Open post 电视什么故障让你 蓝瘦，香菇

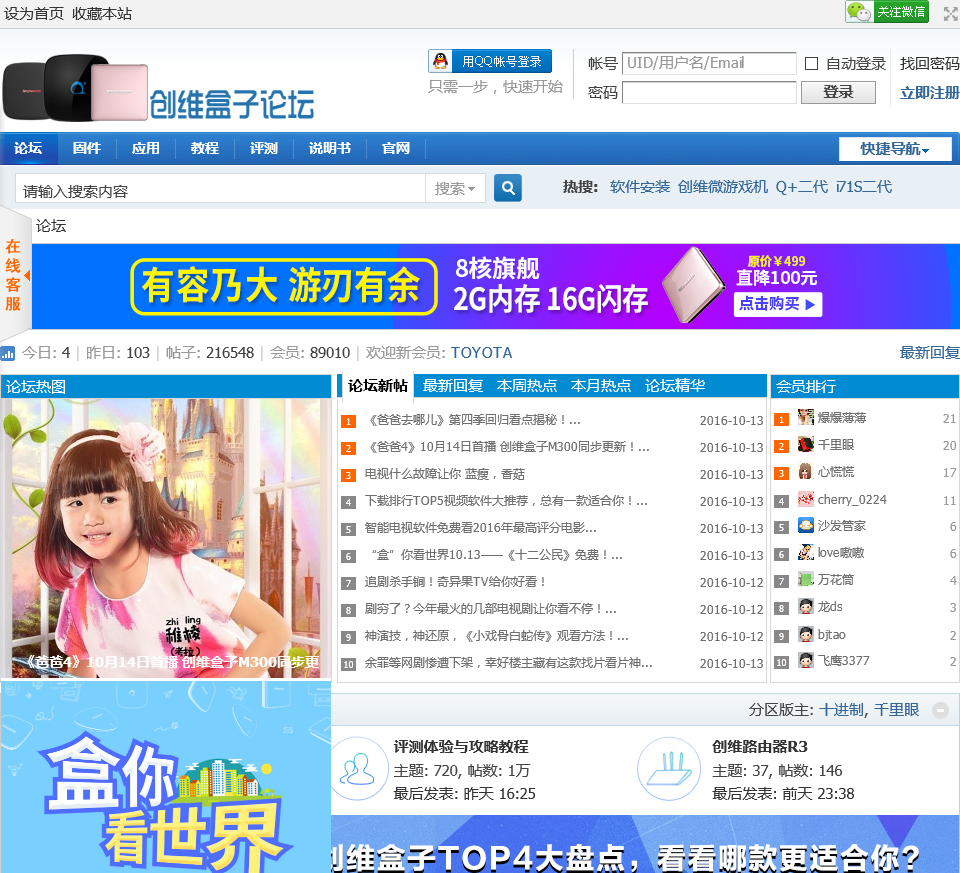tap(444, 474)
